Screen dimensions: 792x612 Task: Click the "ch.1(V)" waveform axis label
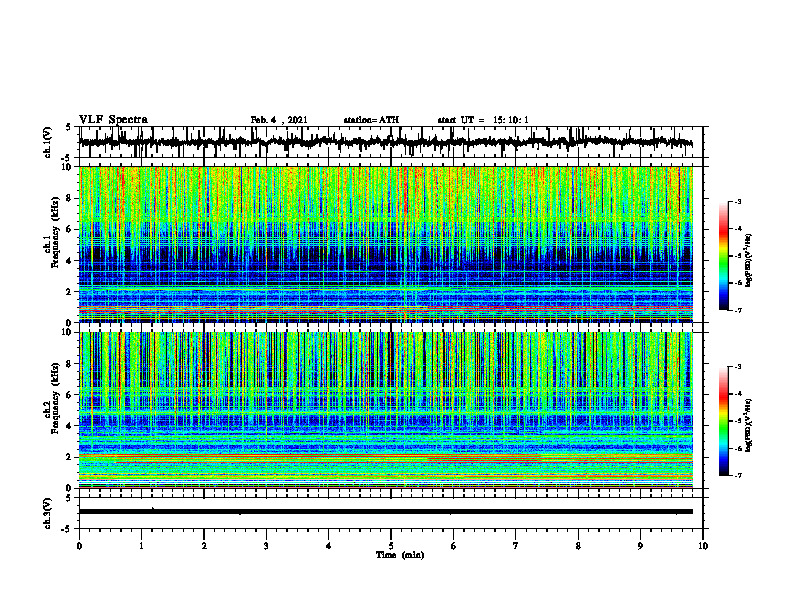[48, 142]
